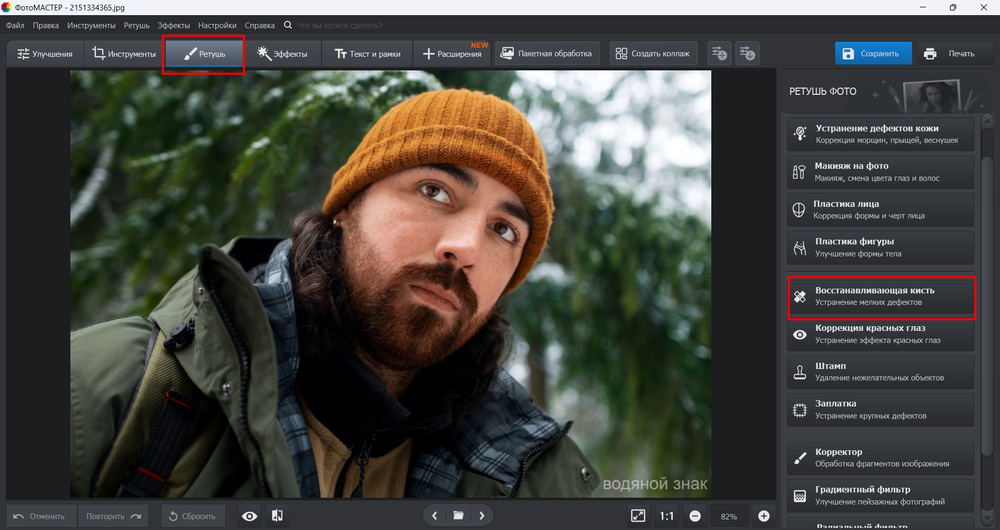This screenshot has width=1000, height=530.
Task: Open the Восстанавливающая кисть healing brush tool
Action: [881, 297]
